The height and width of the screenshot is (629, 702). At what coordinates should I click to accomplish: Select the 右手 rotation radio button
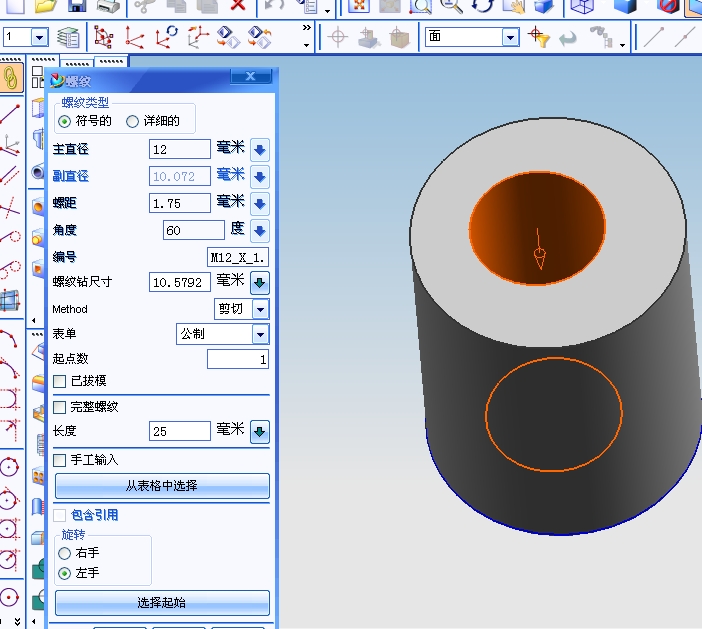pyautogui.click(x=64, y=553)
